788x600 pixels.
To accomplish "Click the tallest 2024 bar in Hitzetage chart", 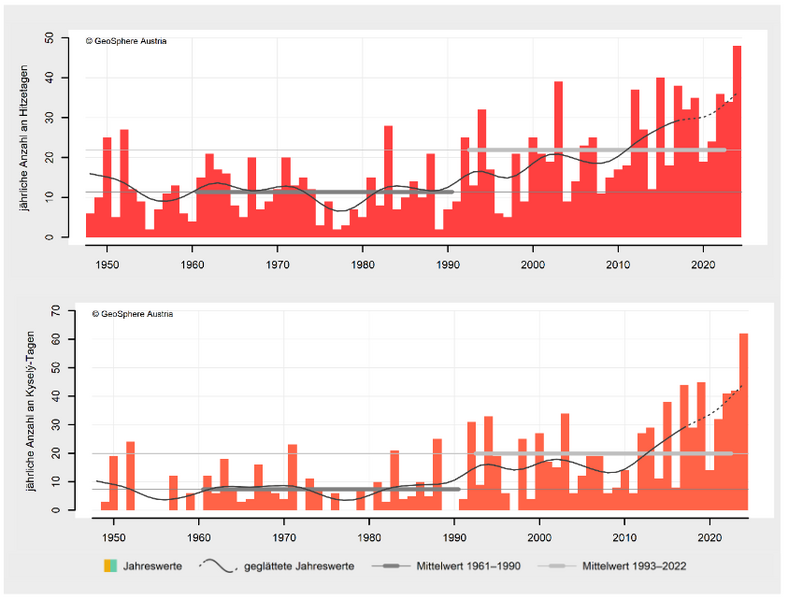I will click(x=737, y=140).
